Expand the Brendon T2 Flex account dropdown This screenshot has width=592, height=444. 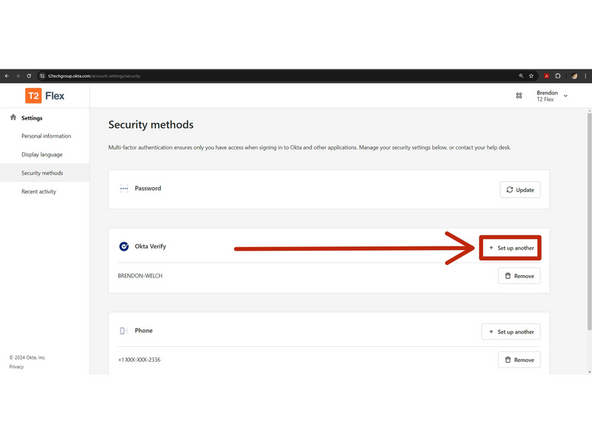(552, 96)
